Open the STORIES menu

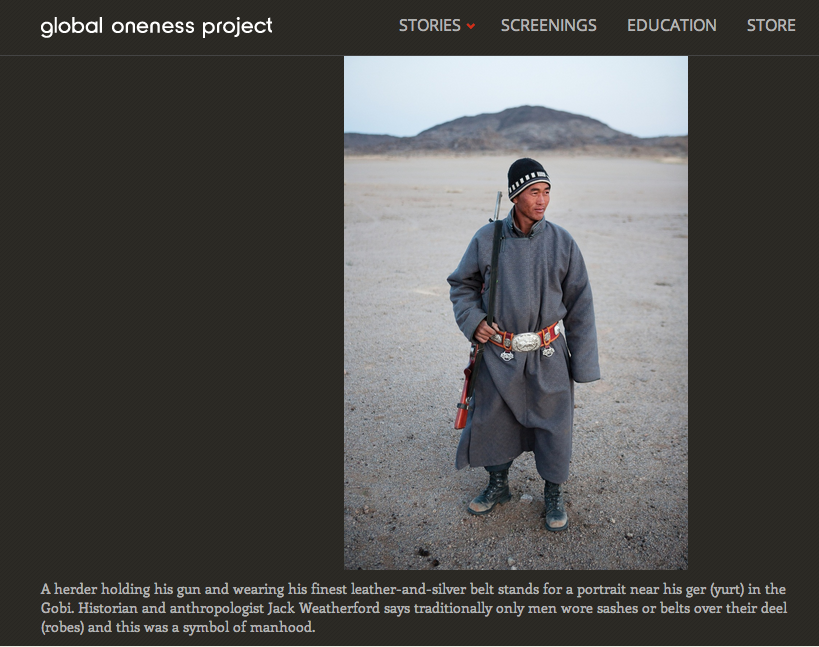(429, 25)
